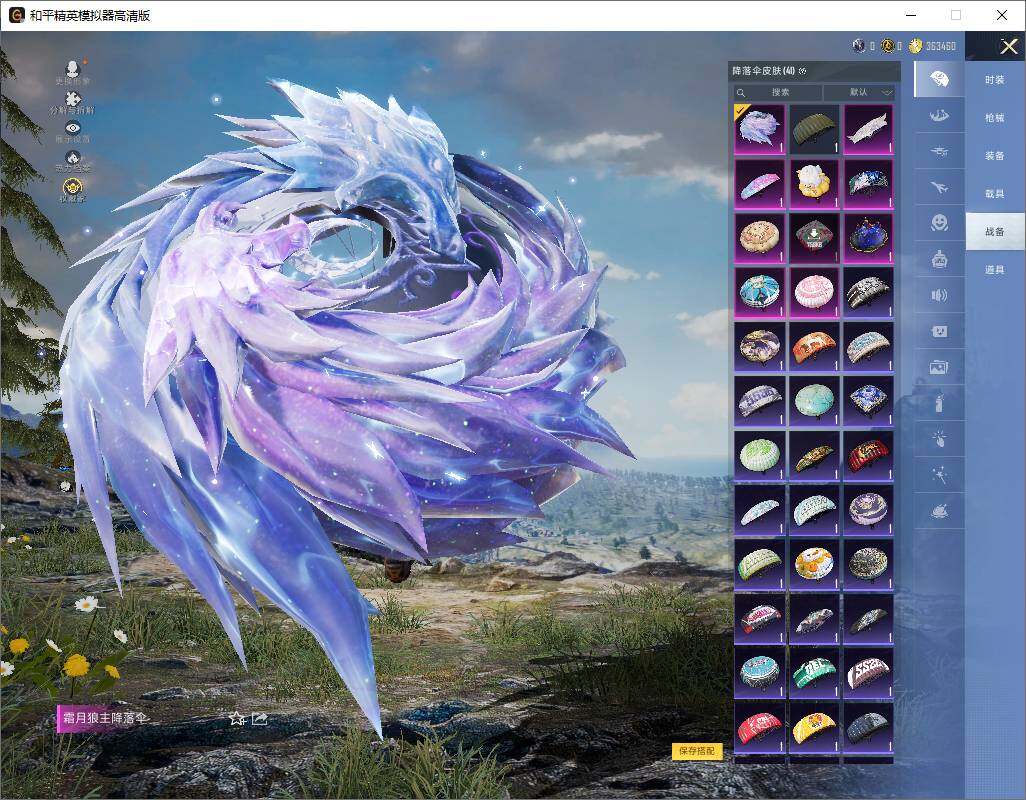The image size is (1026, 800).
Task: Open 分解与拆解 puzzle piece icon
Action: click(73, 99)
